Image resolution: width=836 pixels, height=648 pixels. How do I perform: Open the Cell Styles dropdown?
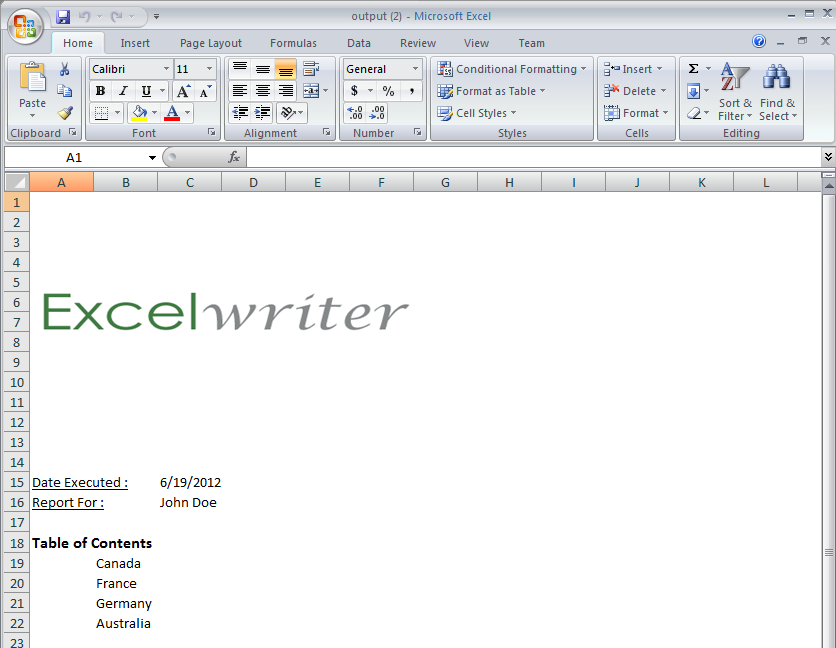click(x=478, y=113)
